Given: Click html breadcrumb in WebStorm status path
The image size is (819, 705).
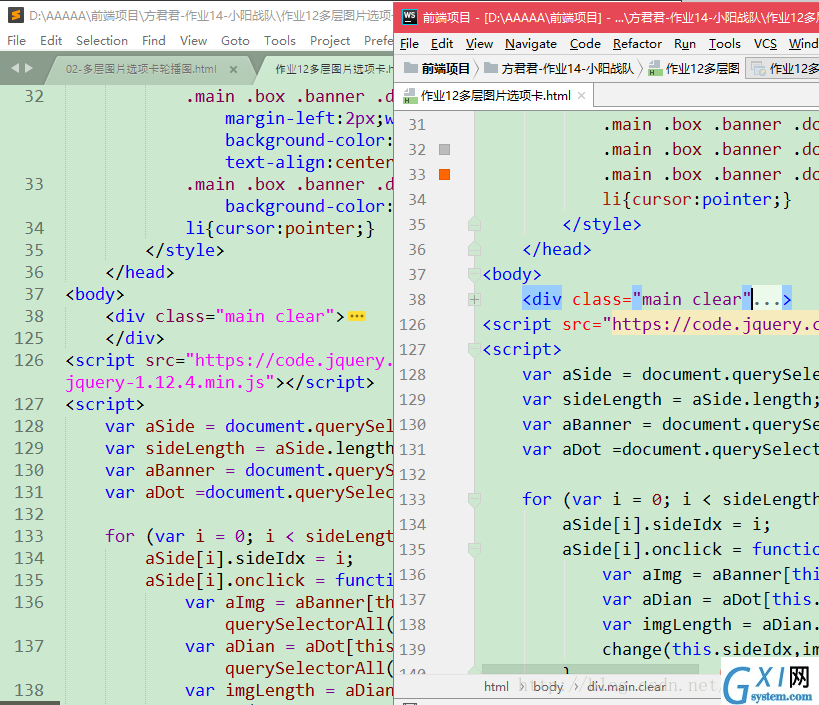Looking at the screenshot, I should click(x=496, y=686).
